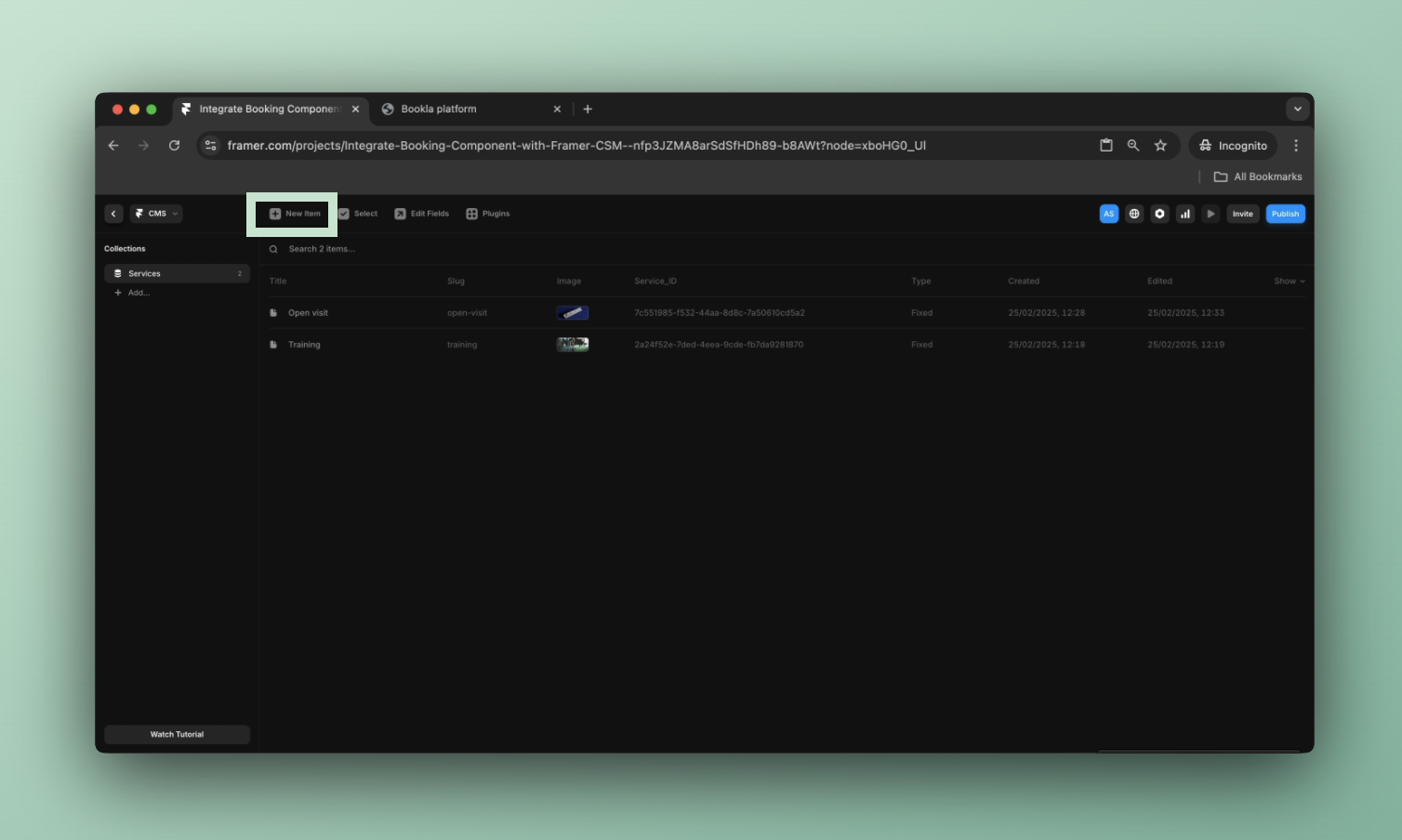Click edited date 25/02/2025, 12:19
This screenshot has width=1402, height=840.
(x=1185, y=345)
